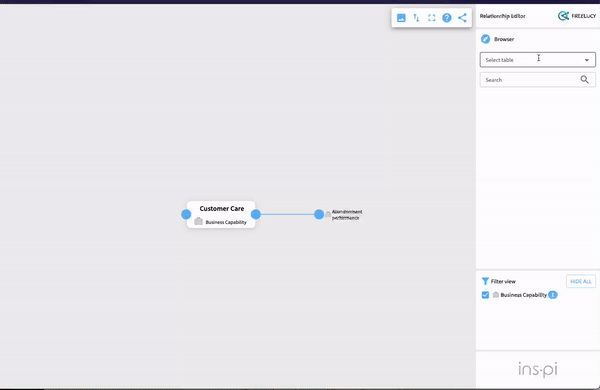The width and height of the screenshot is (600, 390).
Task: Click the sort arrows layout icon
Action: (416, 18)
